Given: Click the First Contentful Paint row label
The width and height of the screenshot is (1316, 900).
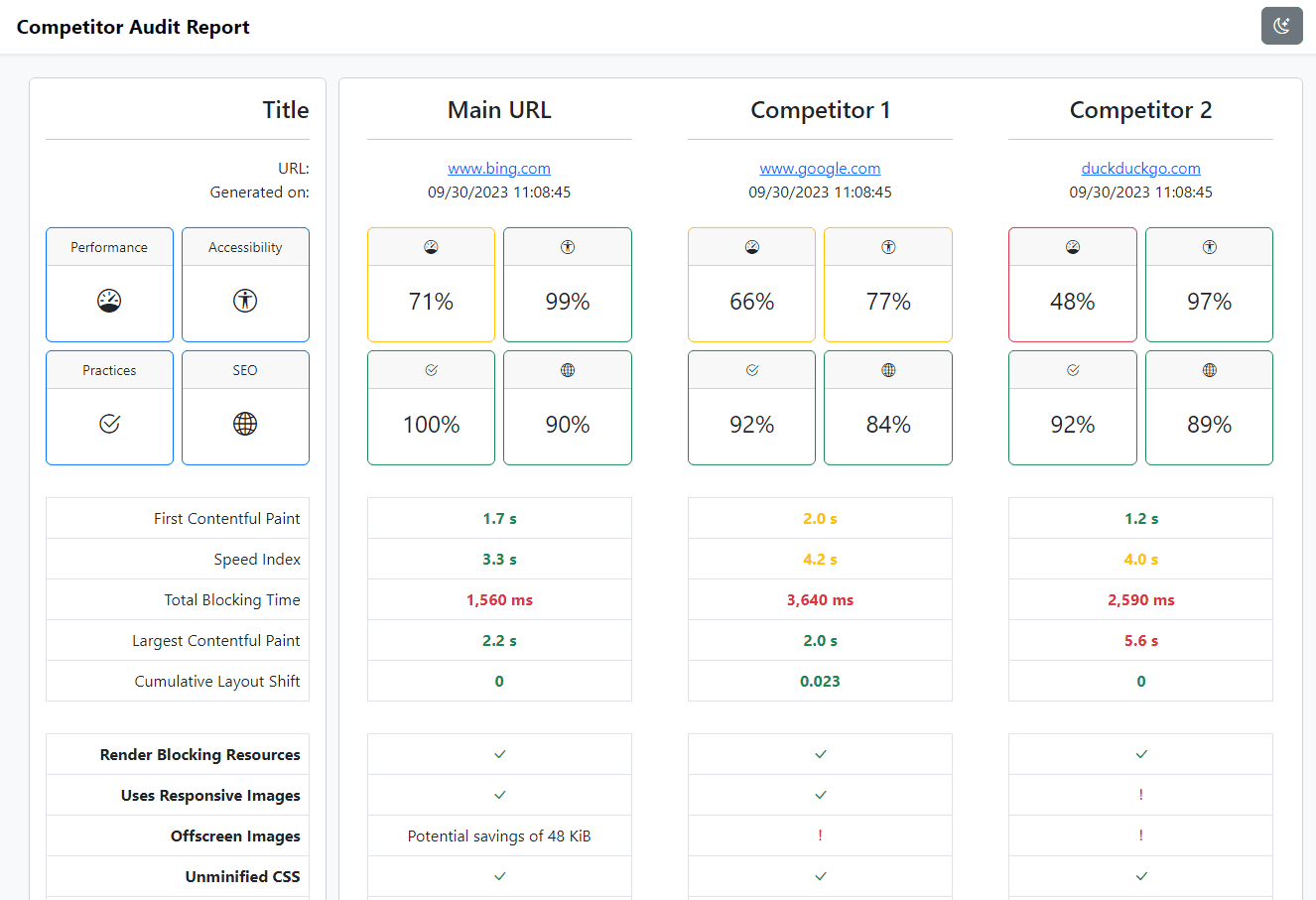Looking at the screenshot, I should (x=227, y=518).
